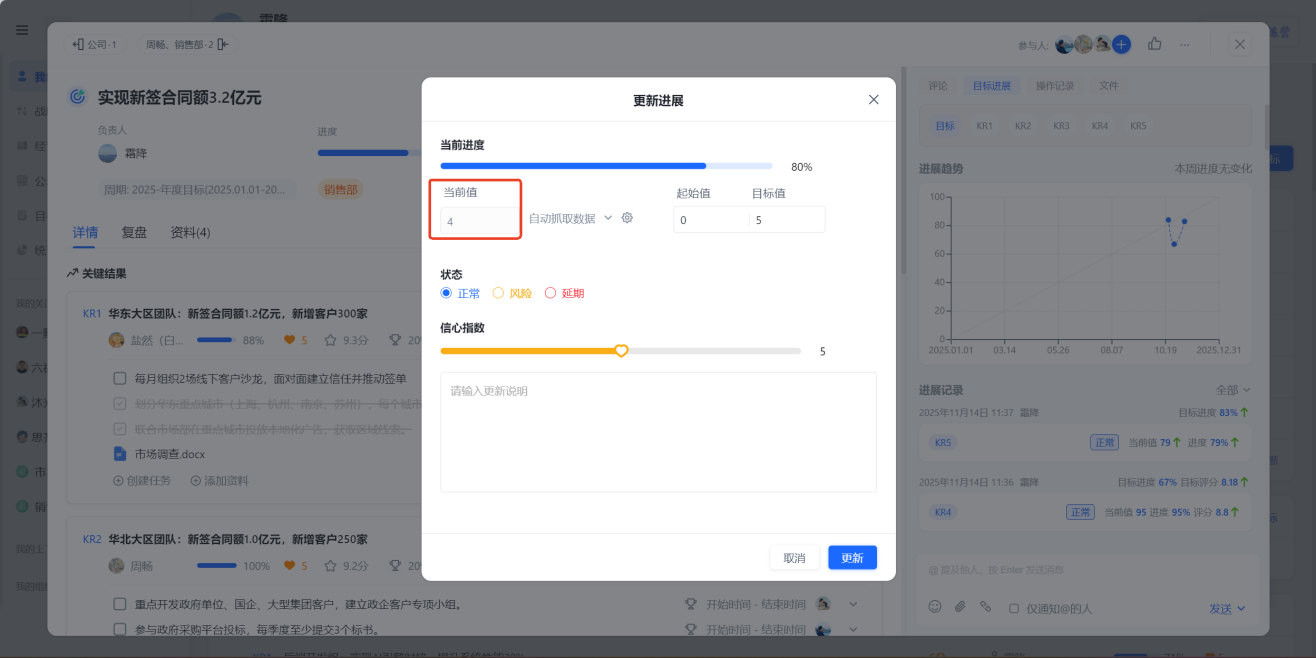This screenshot has height=658, width=1316.
Task: Open the three-dot more options menu
Action: pos(1185,44)
